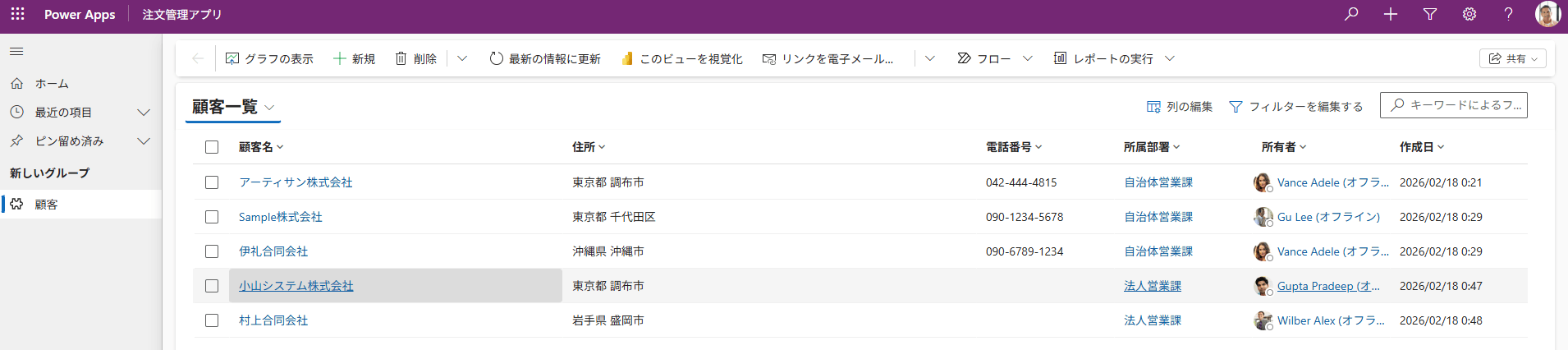Viewport: 1568px width, 350px height.
Task: Click the search magnifier in header
Action: coord(1351,14)
